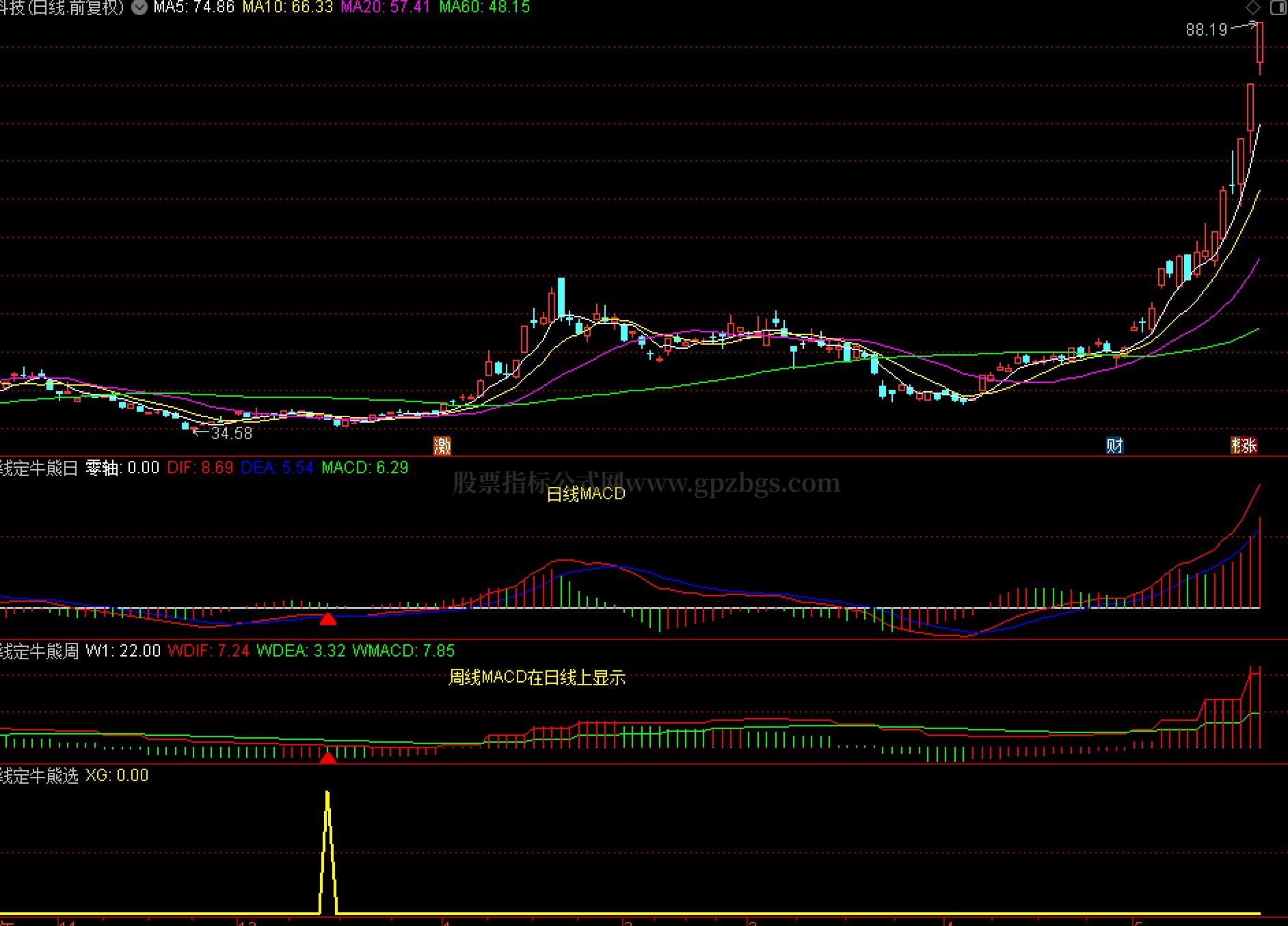Screen dimensions: 1288x926
Task: Open the chart period dropdown arrow
Action: point(139,8)
